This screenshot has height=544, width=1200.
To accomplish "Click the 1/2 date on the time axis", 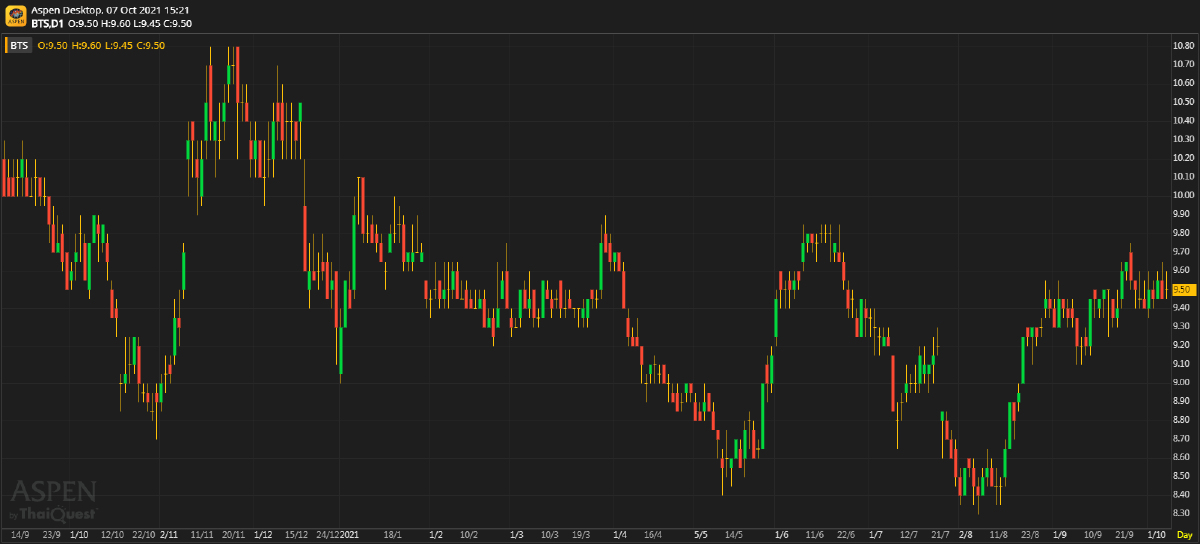I will pyautogui.click(x=435, y=535).
